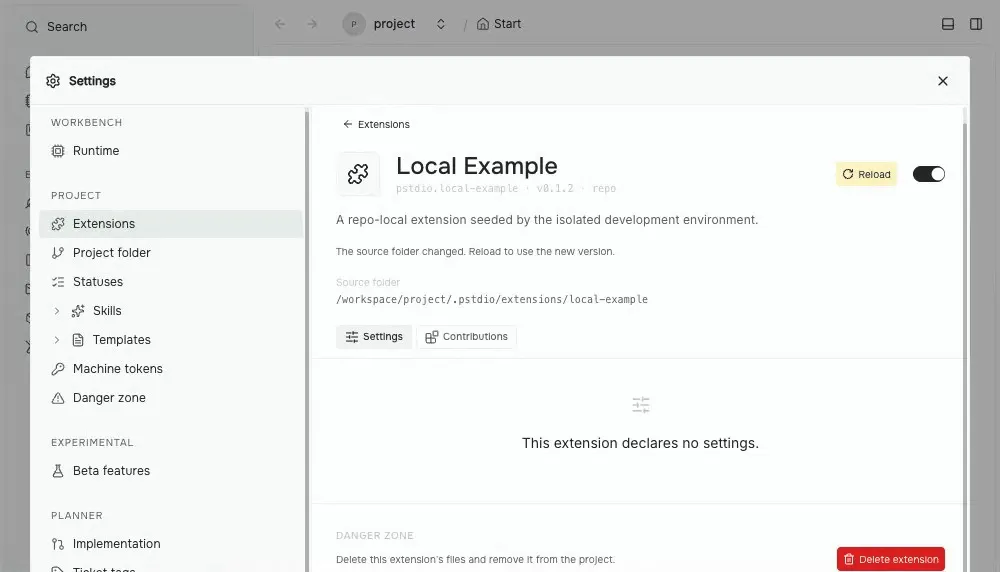Click 'This extension declares no settings.' text
Screen dimensions: 1000x572
[640, 443]
